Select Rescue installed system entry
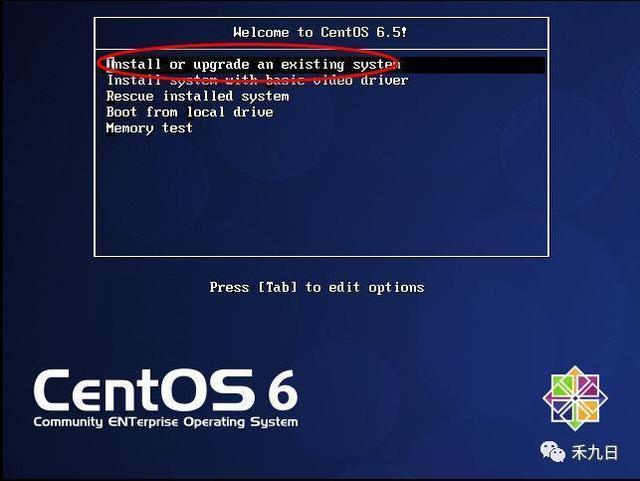Image resolution: width=640 pixels, height=481 pixels. click(x=198, y=96)
